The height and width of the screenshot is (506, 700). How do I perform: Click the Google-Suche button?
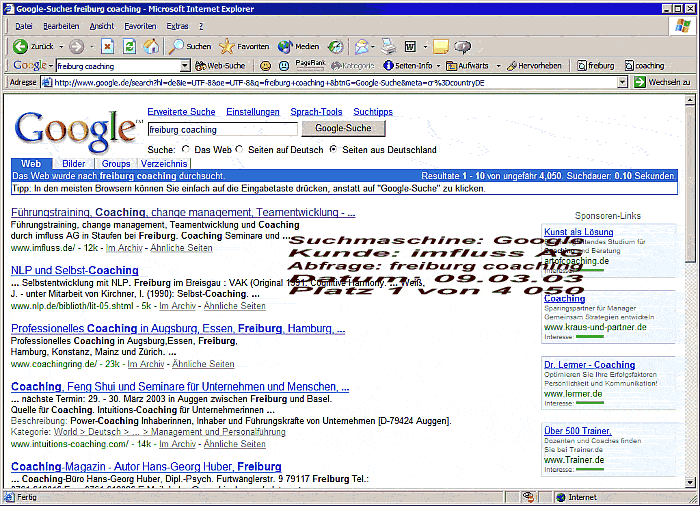(x=343, y=128)
